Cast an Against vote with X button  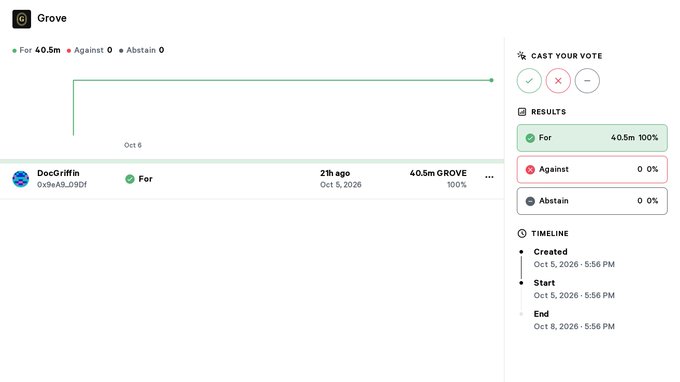[558, 81]
